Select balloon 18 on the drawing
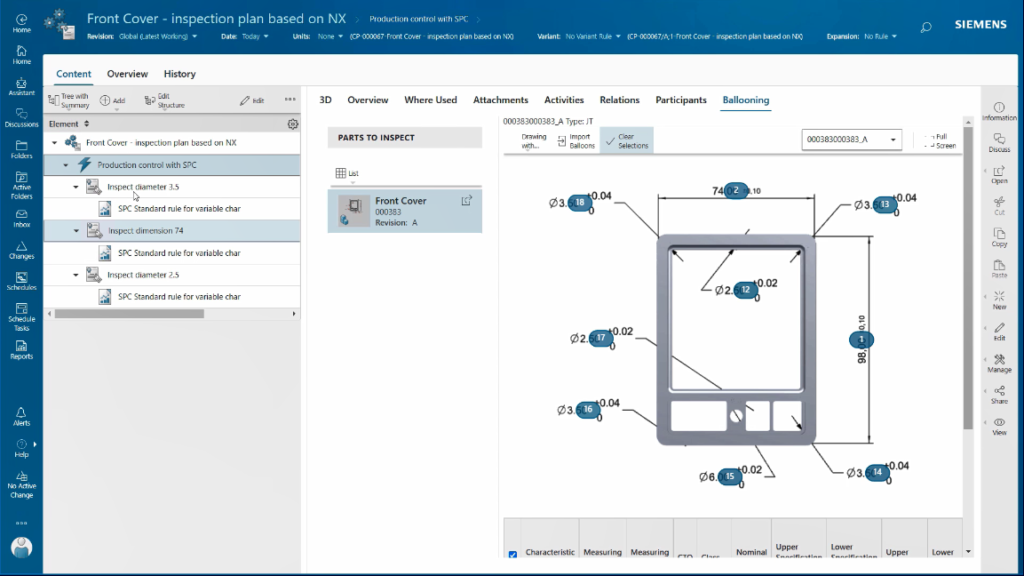This screenshot has height=576, width=1024. point(580,202)
